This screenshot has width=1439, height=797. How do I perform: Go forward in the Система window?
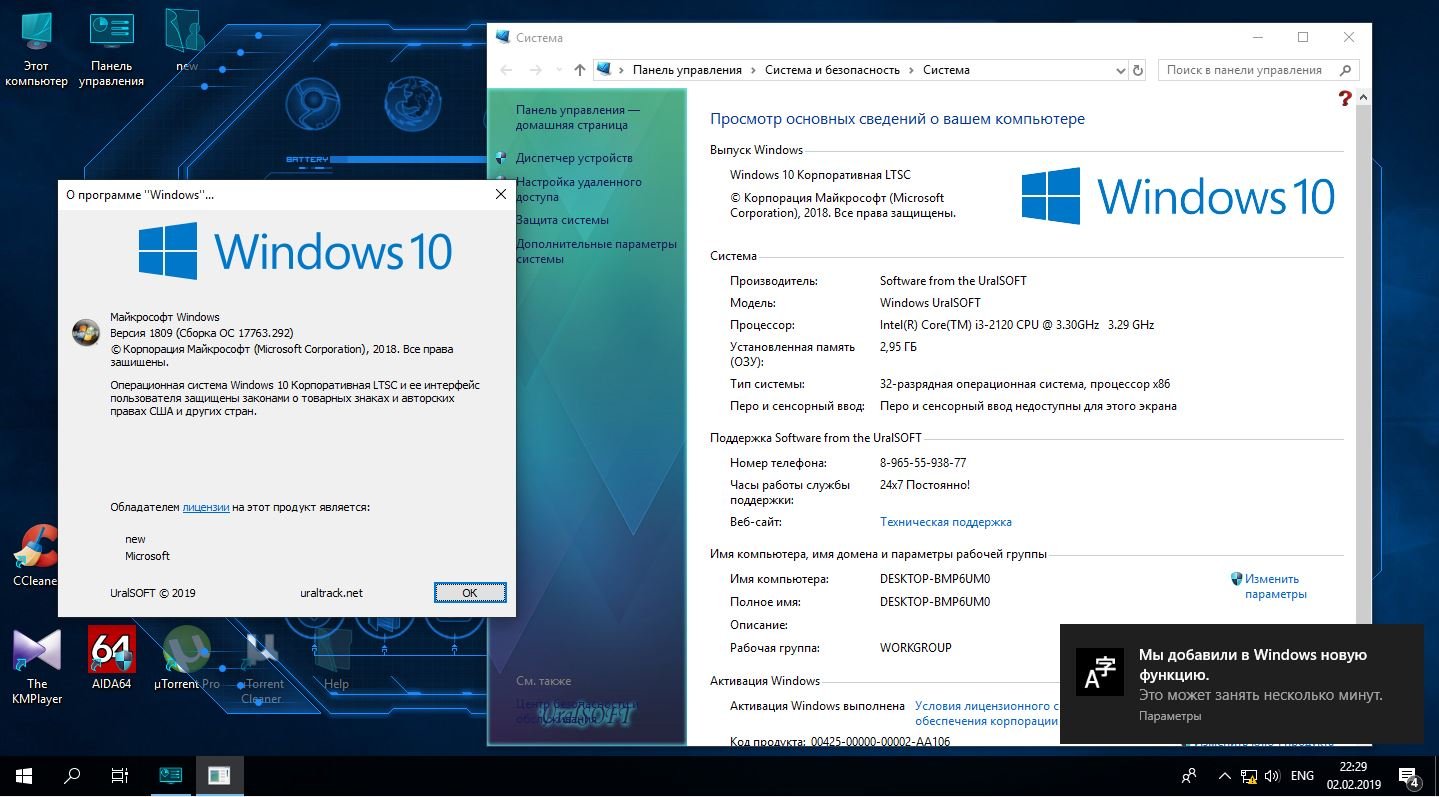click(536, 70)
